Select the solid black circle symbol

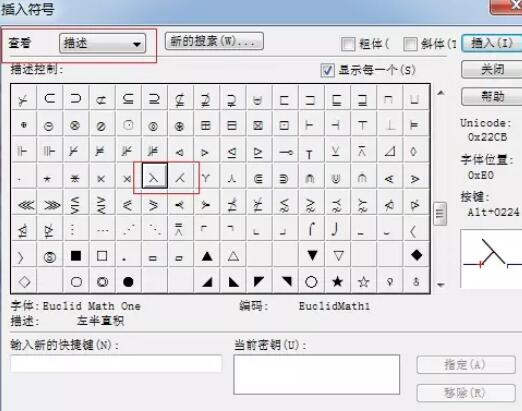128,282
